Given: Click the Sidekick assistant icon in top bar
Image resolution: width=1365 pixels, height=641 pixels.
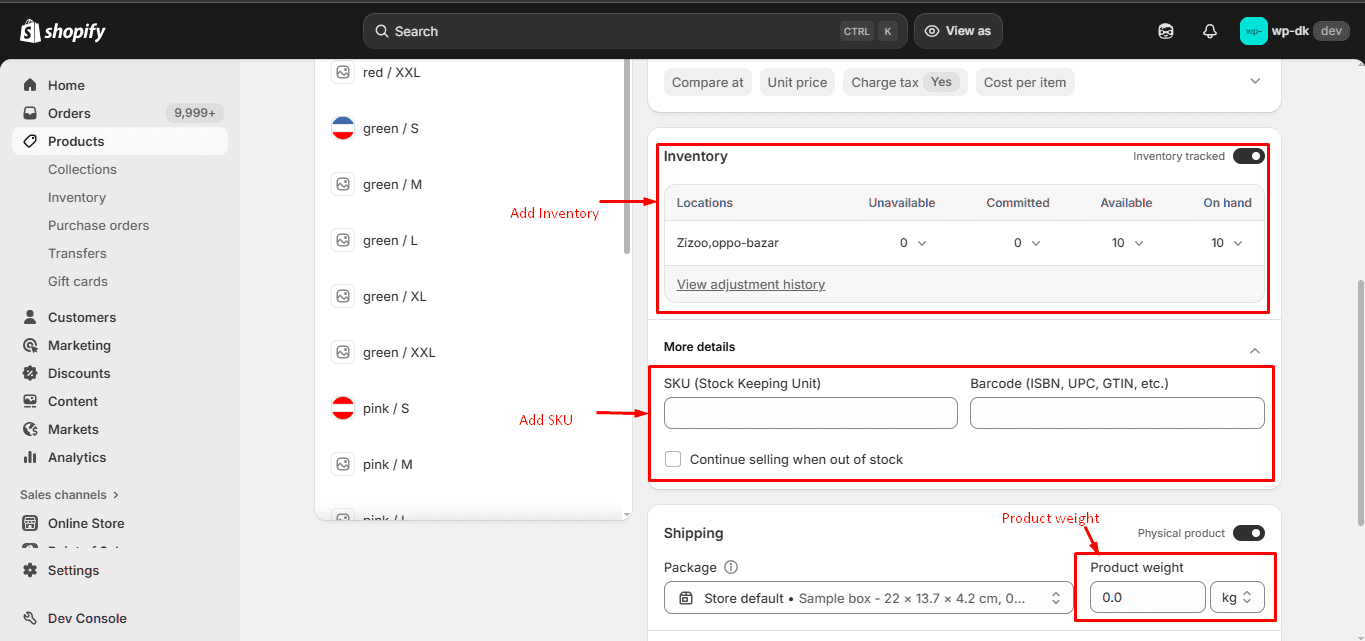Looking at the screenshot, I should (1165, 31).
